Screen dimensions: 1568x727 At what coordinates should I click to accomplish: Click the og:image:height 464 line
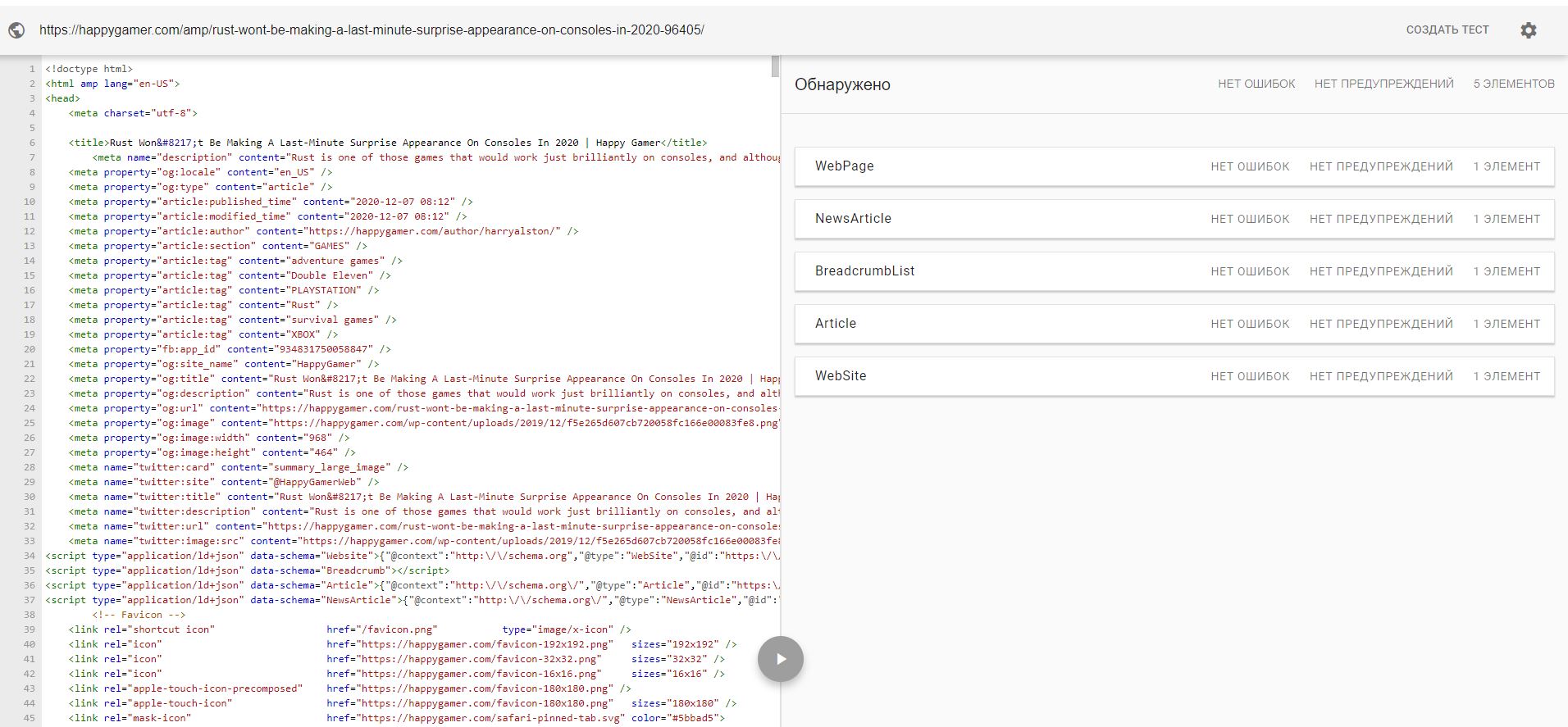click(x=212, y=452)
